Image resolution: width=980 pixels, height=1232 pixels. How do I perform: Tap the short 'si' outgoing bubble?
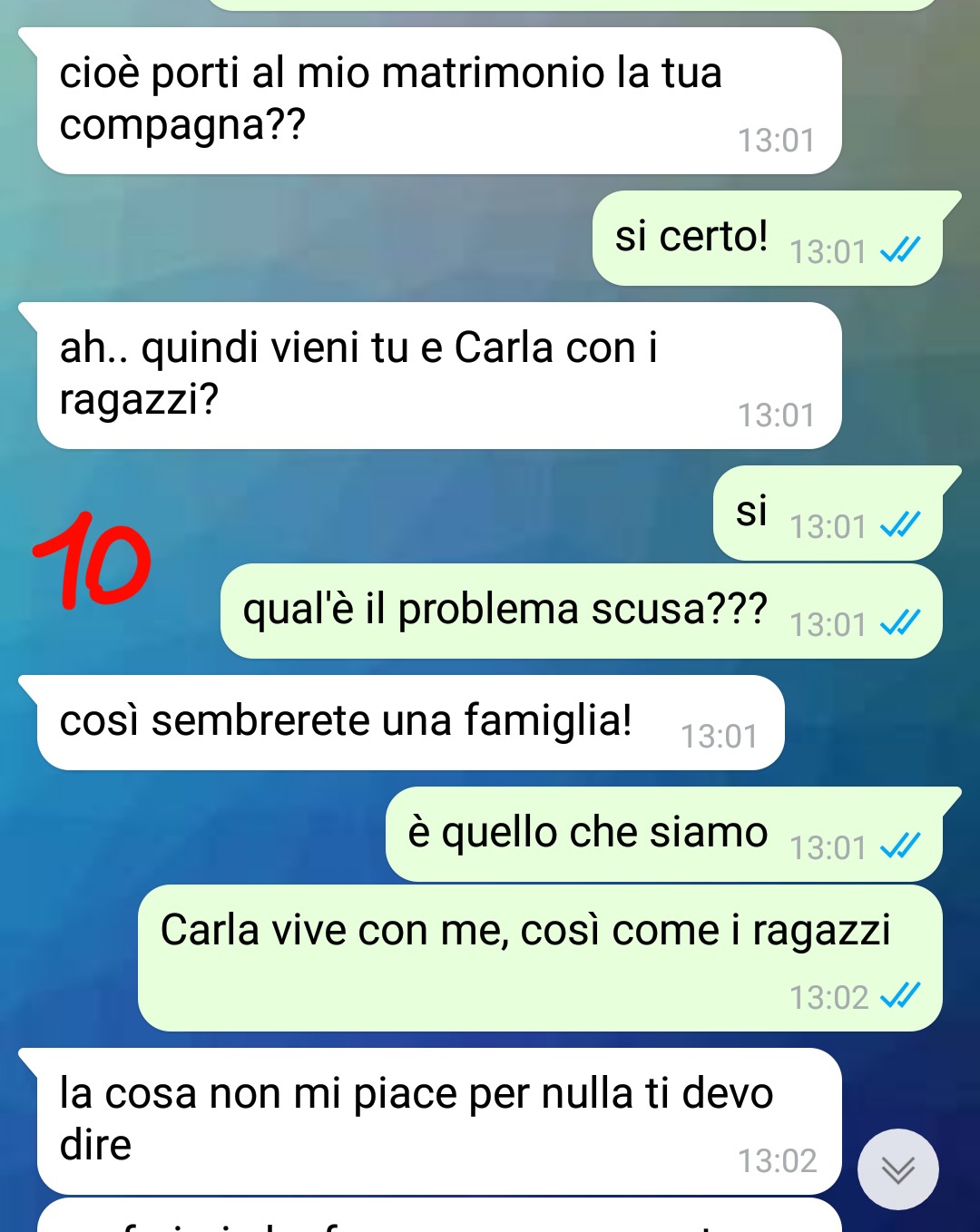[828, 513]
